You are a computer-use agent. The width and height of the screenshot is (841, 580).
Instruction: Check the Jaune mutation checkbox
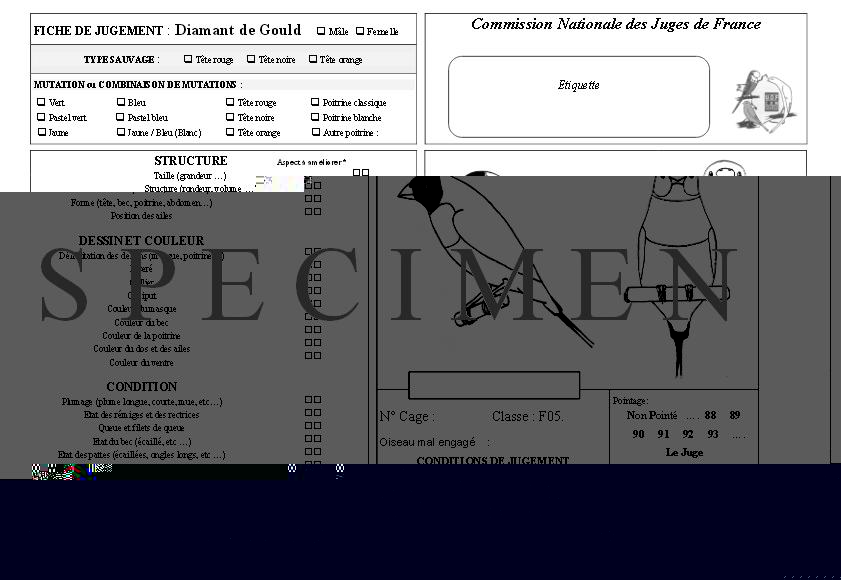click(41, 132)
